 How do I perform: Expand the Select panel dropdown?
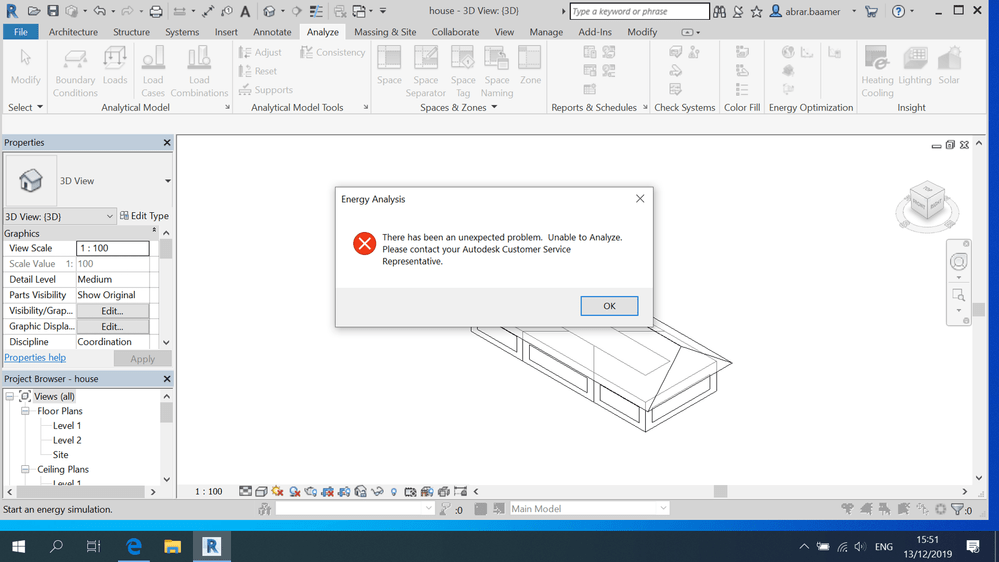(x=40, y=107)
